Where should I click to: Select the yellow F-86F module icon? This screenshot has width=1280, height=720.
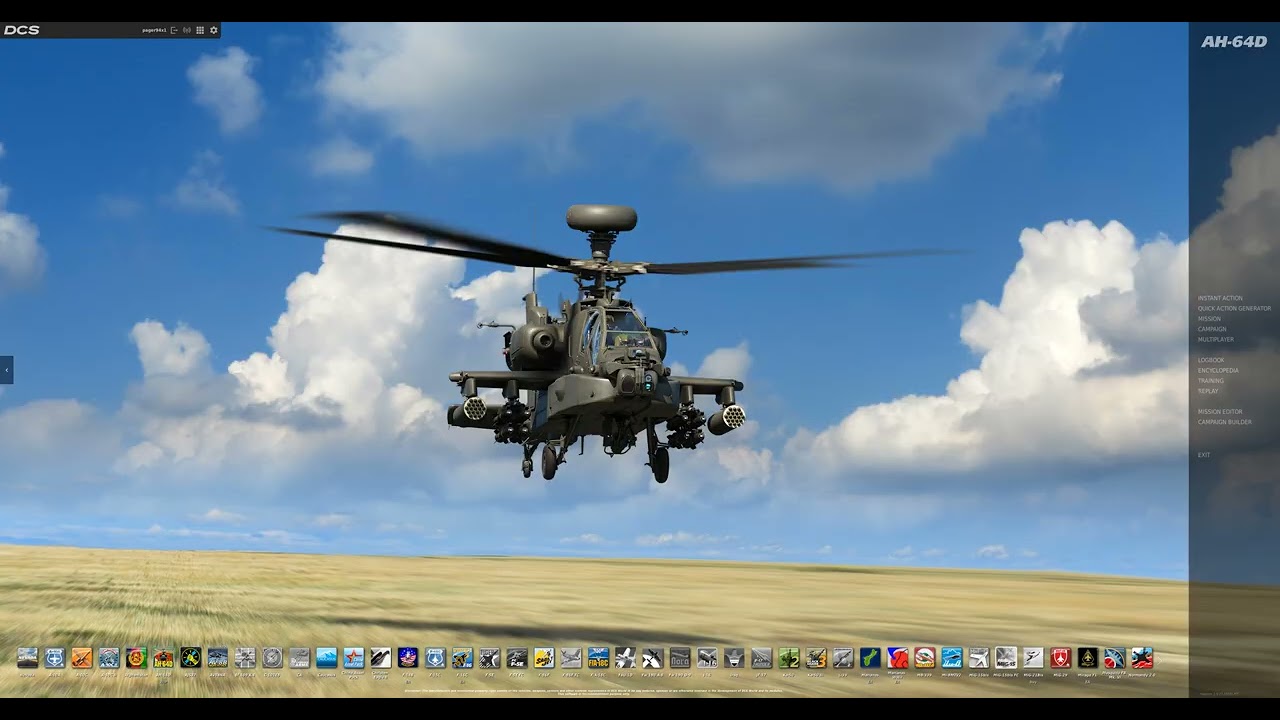click(543, 657)
